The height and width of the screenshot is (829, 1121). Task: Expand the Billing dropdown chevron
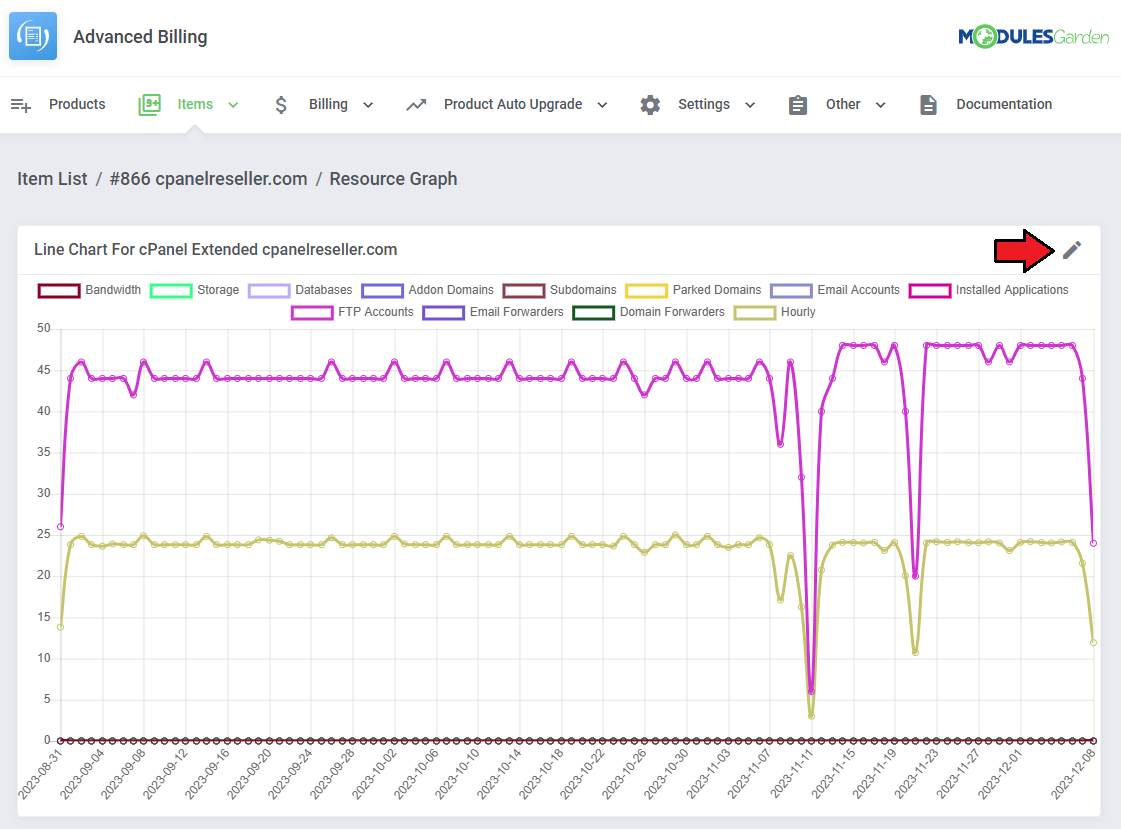coord(368,105)
